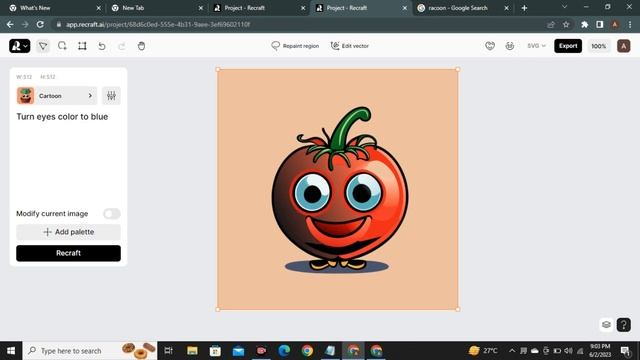Viewport: 640px width, 360px height.
Task: Select the arrow selection tool
Action: pos(43,46)
